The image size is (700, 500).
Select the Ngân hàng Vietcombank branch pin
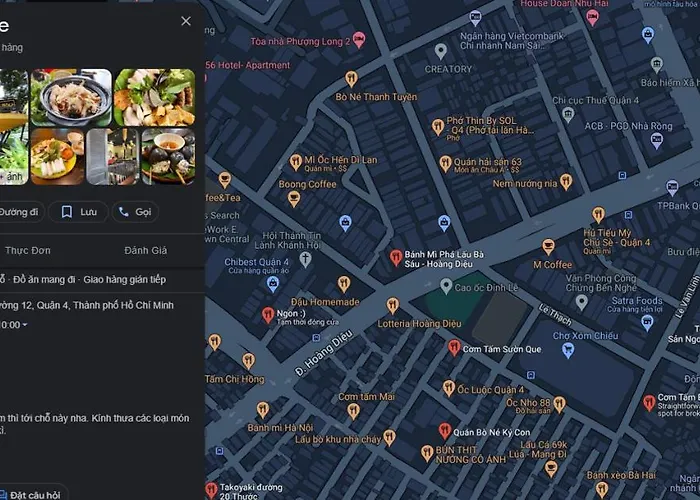pyautogui.click(x=475, y=18)
